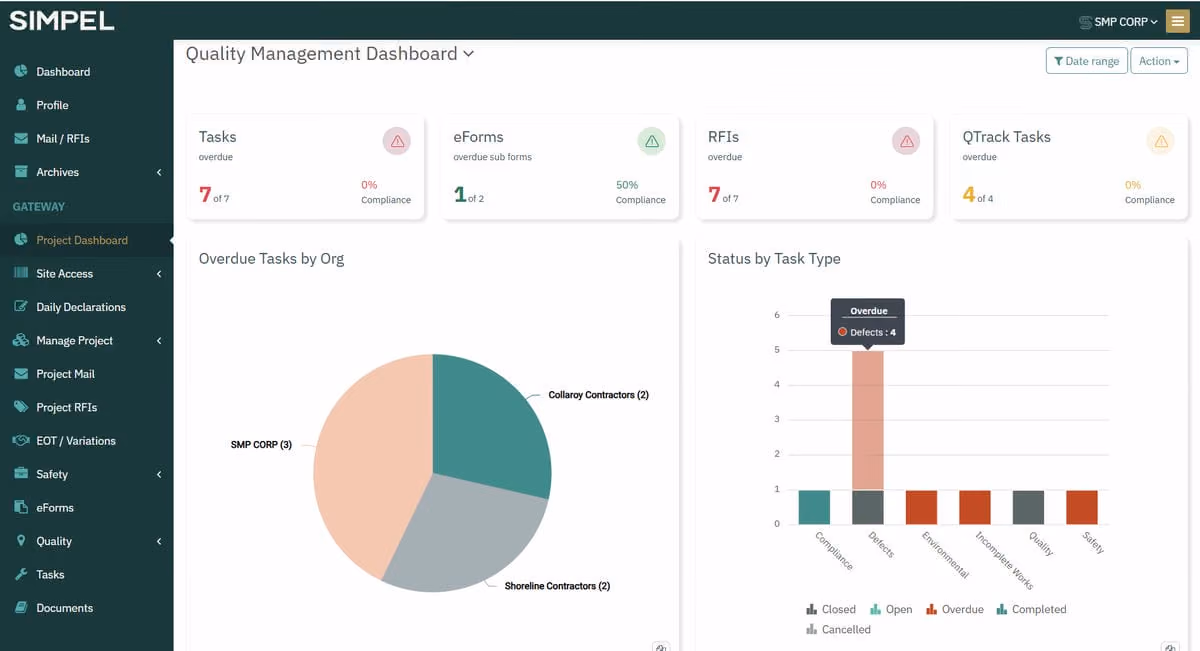1200x651 pixels.
Task: Click the Date range filter button
Action: pos(1087,61)
